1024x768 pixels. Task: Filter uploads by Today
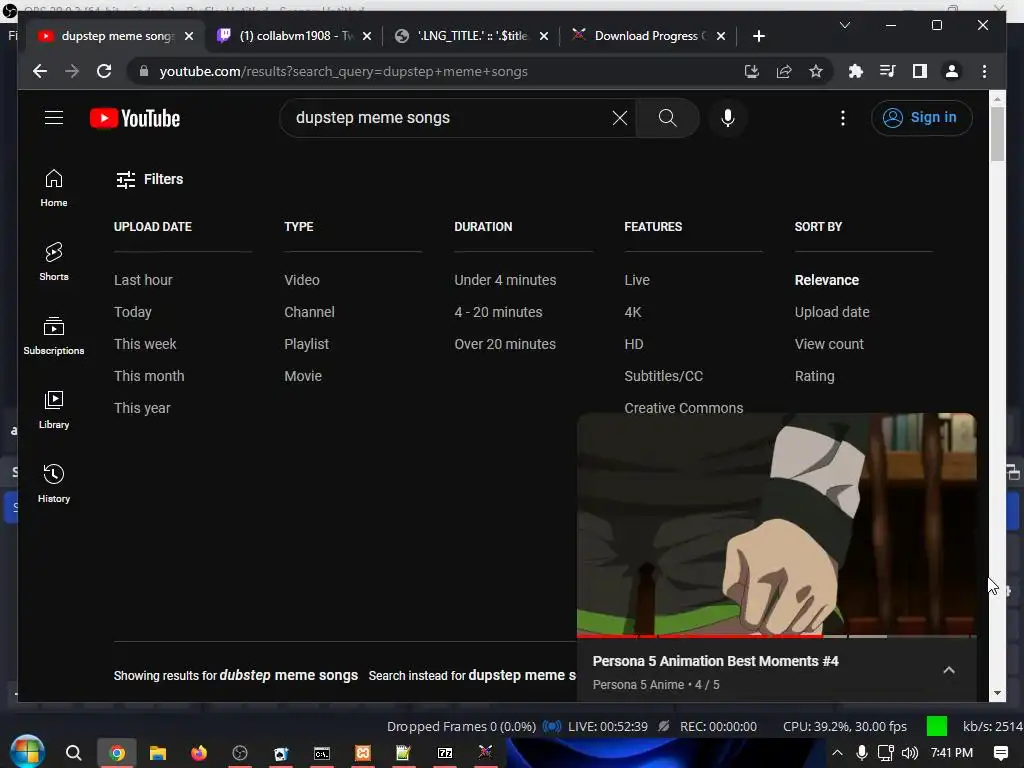(x=133, y=312)
